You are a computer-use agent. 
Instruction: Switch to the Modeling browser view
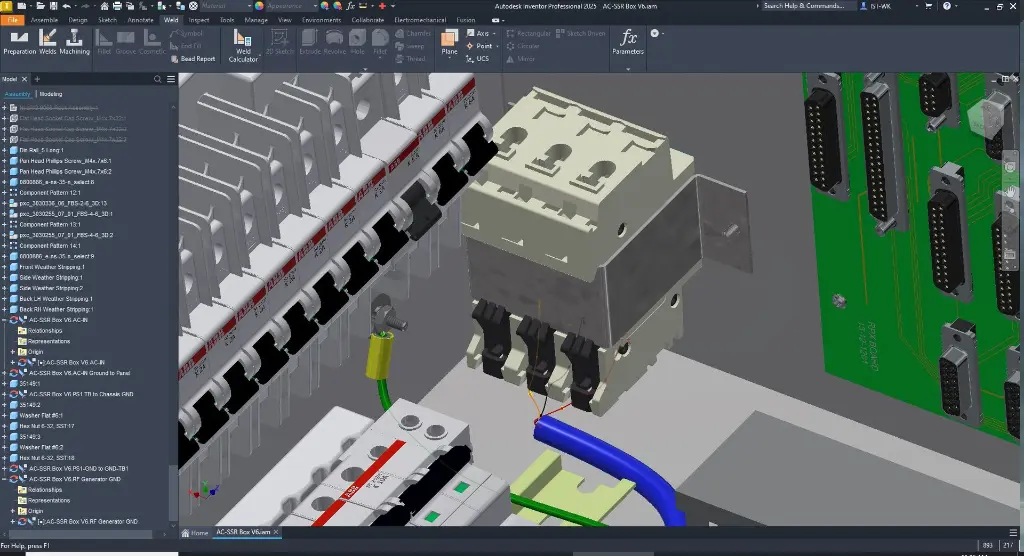51,94
